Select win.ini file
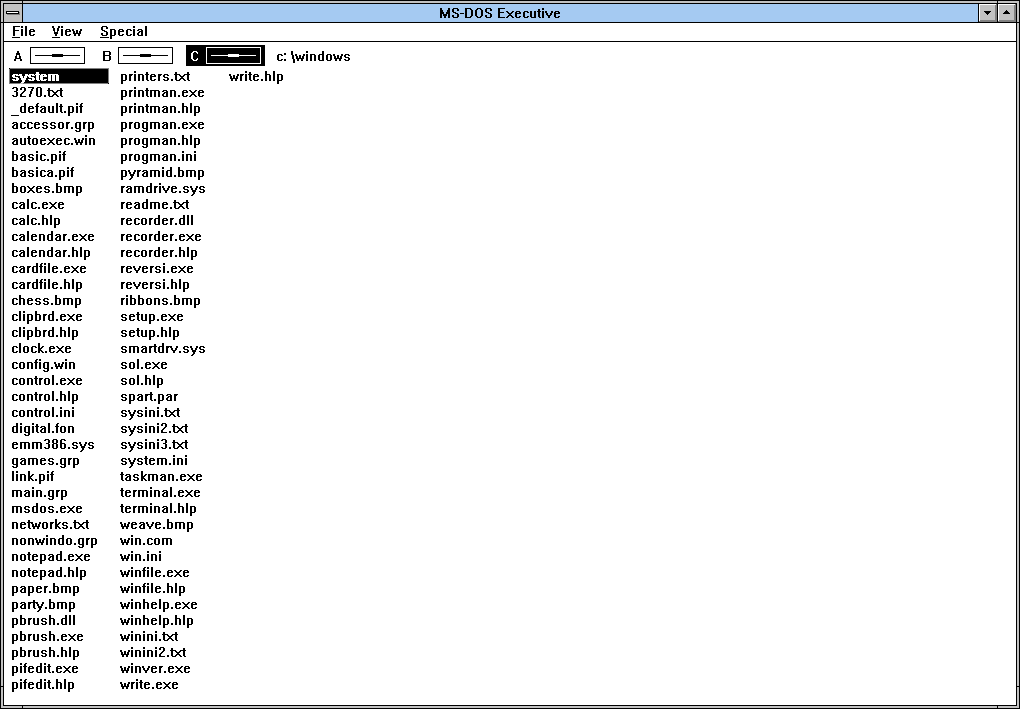The height and width of the screenshot is (709, 1020). [141, 557]
